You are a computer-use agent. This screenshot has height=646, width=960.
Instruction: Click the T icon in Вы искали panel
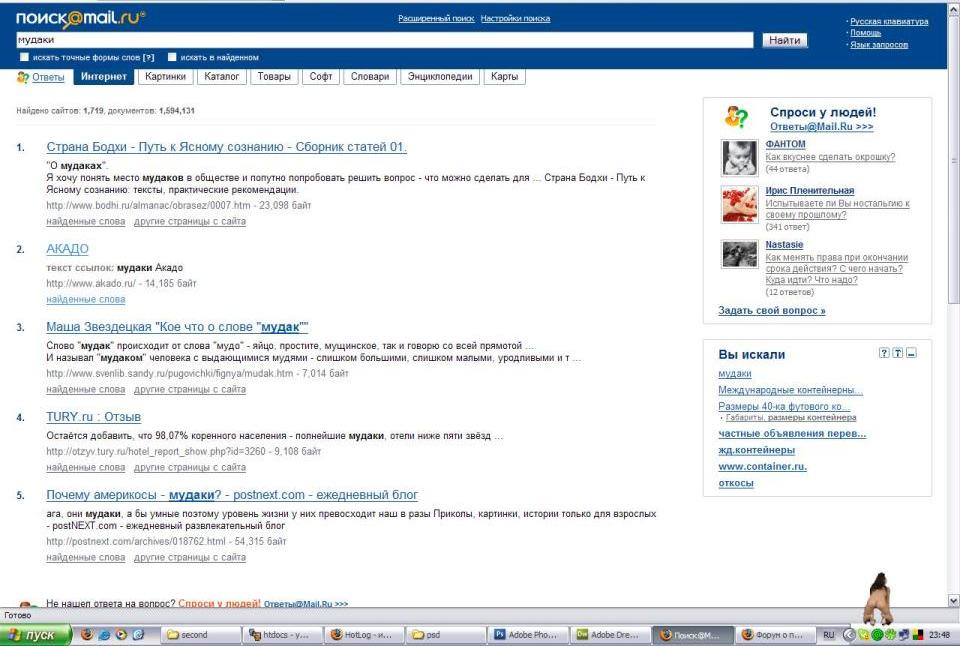pos(898,353)
